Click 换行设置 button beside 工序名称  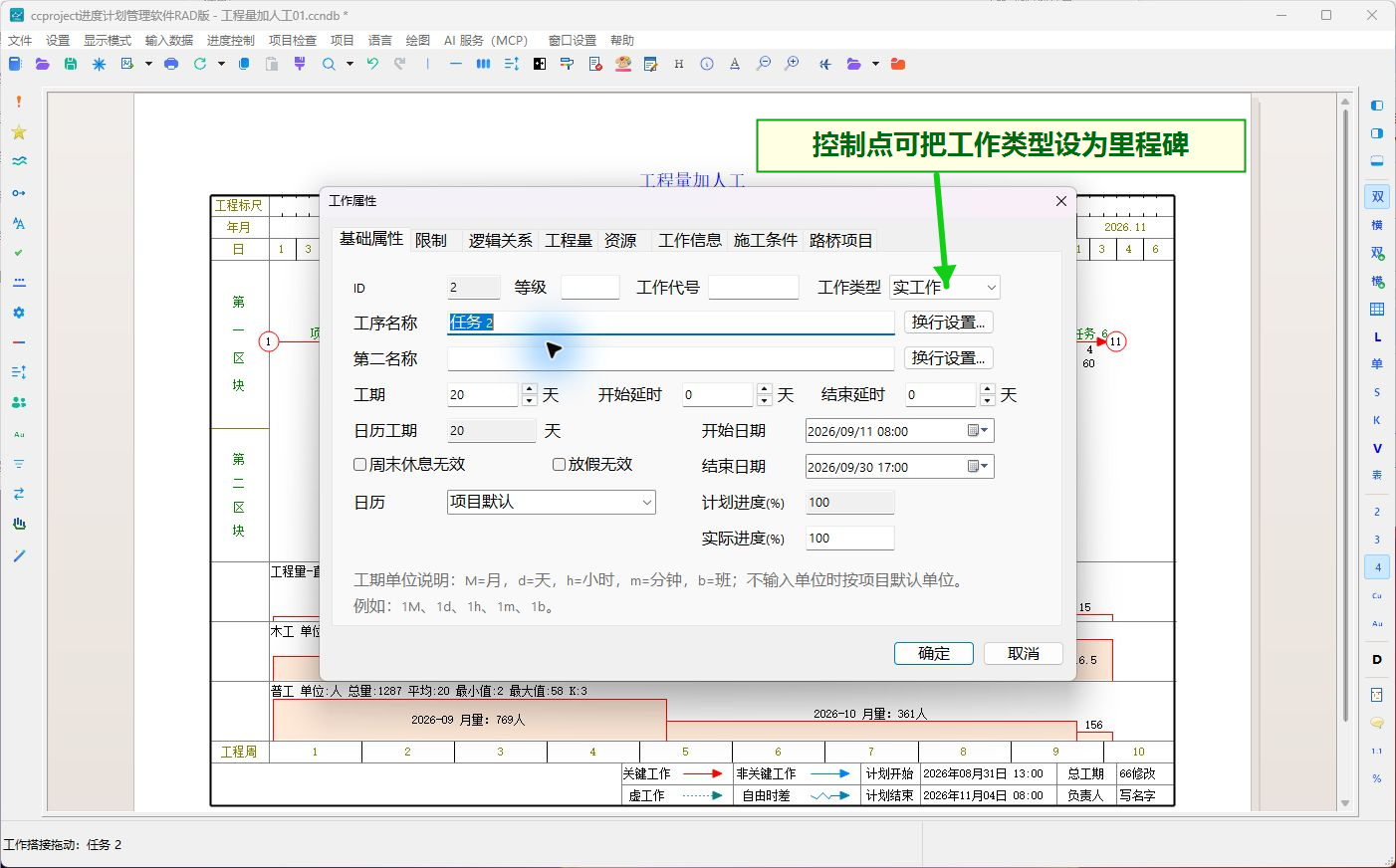point(948,323)
